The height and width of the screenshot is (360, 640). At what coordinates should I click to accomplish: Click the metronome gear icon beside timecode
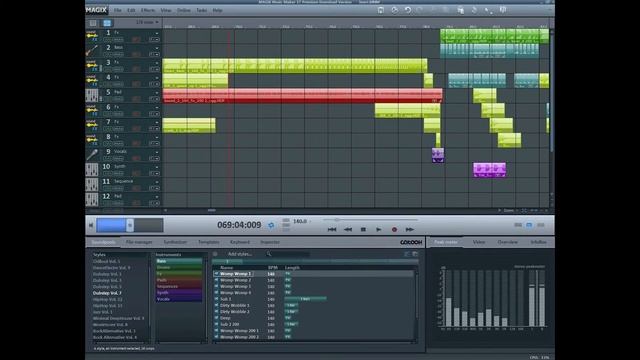[271, 225]
